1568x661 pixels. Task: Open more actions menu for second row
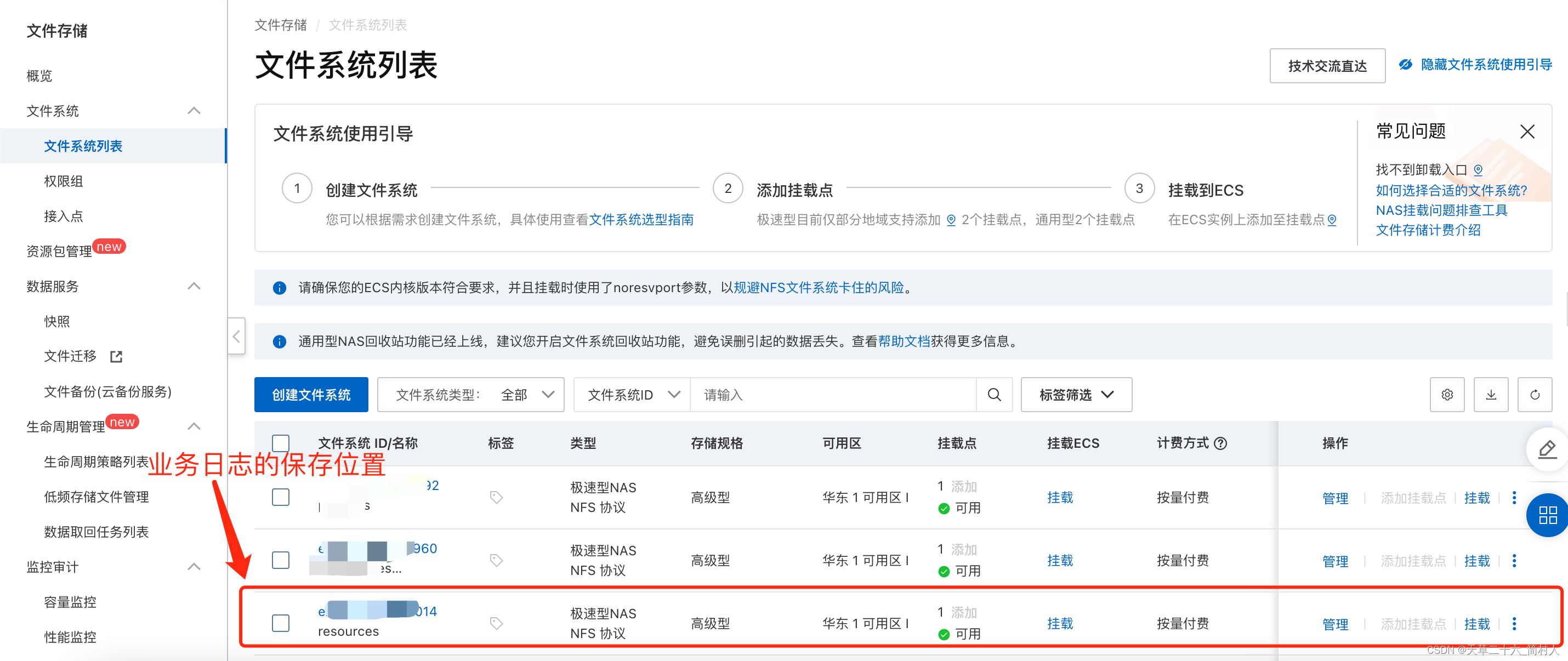(x=1514, y=560)
